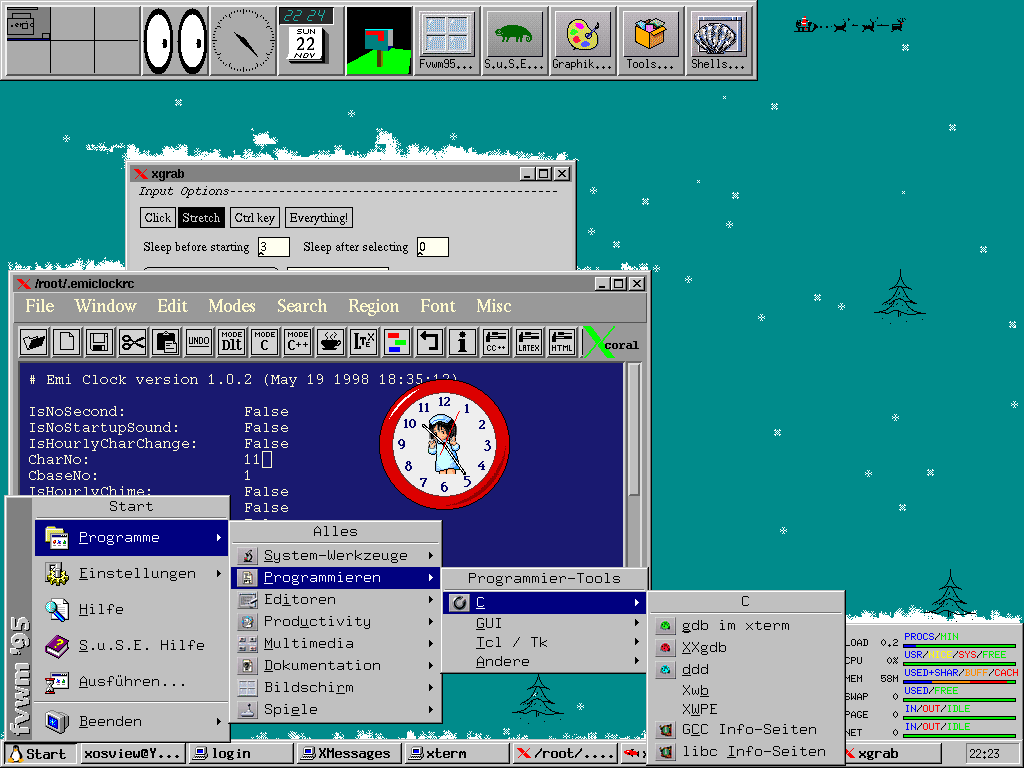
Task: Switch to XMessages on the taskbar
Action: (x=348, y=754)
